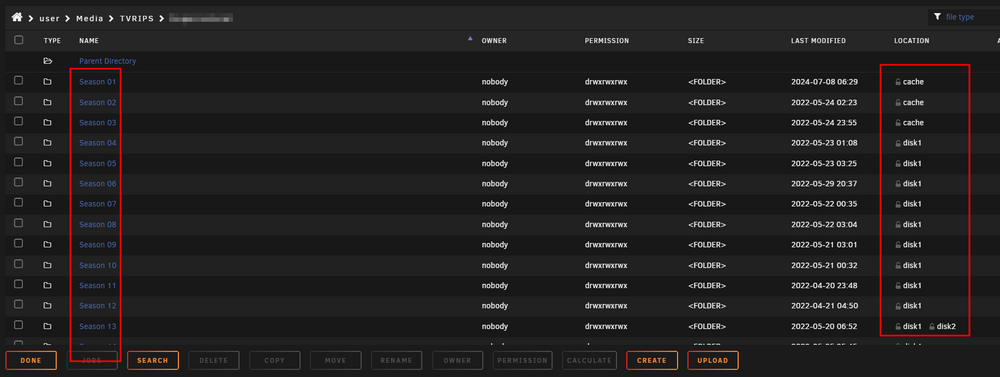Tick the checkbox for Season 03
The width and height of the screenshot is (1000, 377).
coord(18,121)
